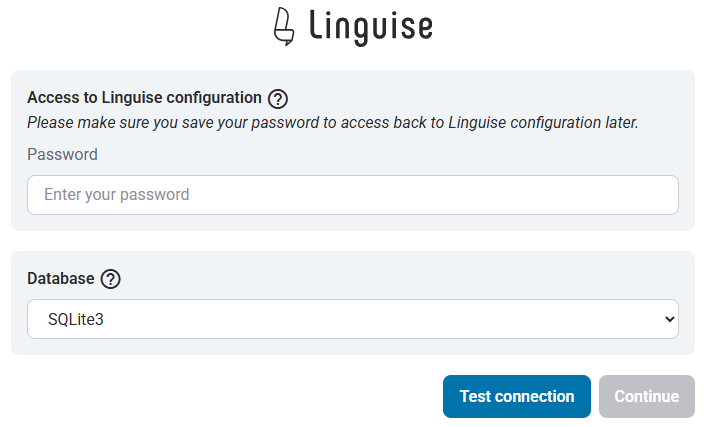Click the right end of the password input box
Image resolution: width=712 pixels, height=427 pixels.
pyautogui.click(x=658, y=195)
